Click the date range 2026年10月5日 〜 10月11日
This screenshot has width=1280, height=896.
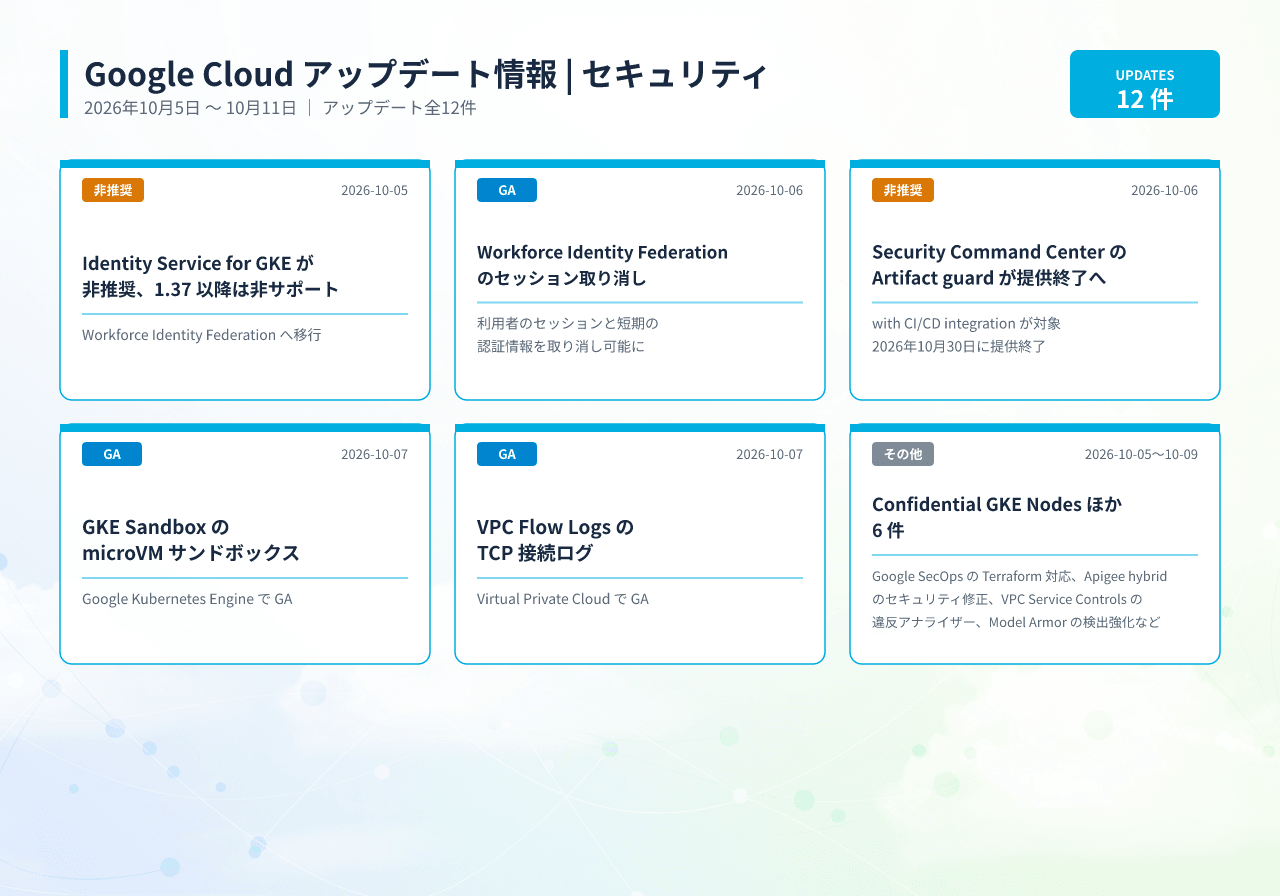click(x=190, y=108)
